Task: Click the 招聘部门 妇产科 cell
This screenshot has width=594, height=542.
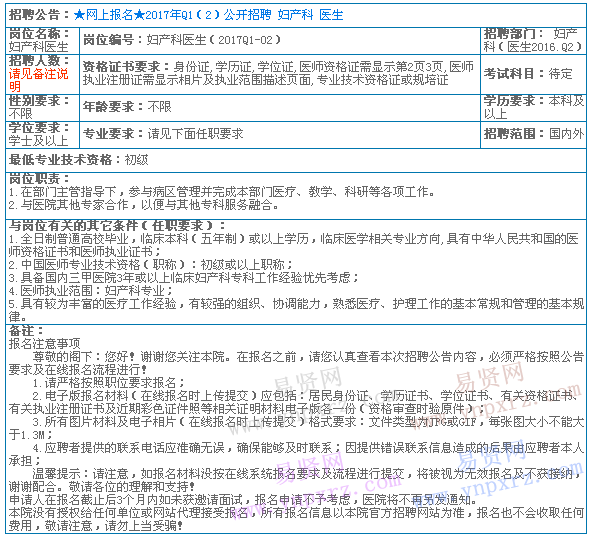Action: (x=533, y=41)
